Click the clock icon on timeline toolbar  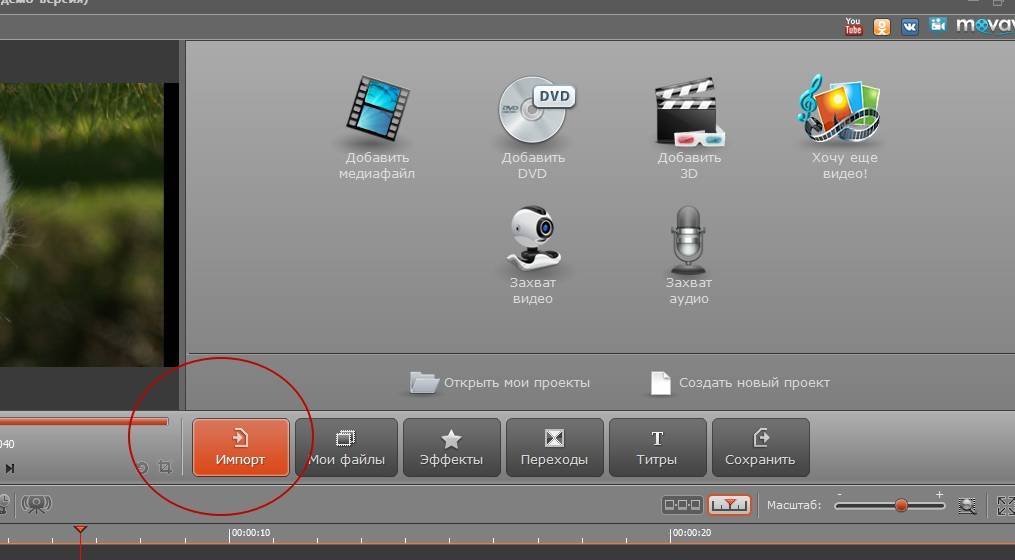point(3,504)
